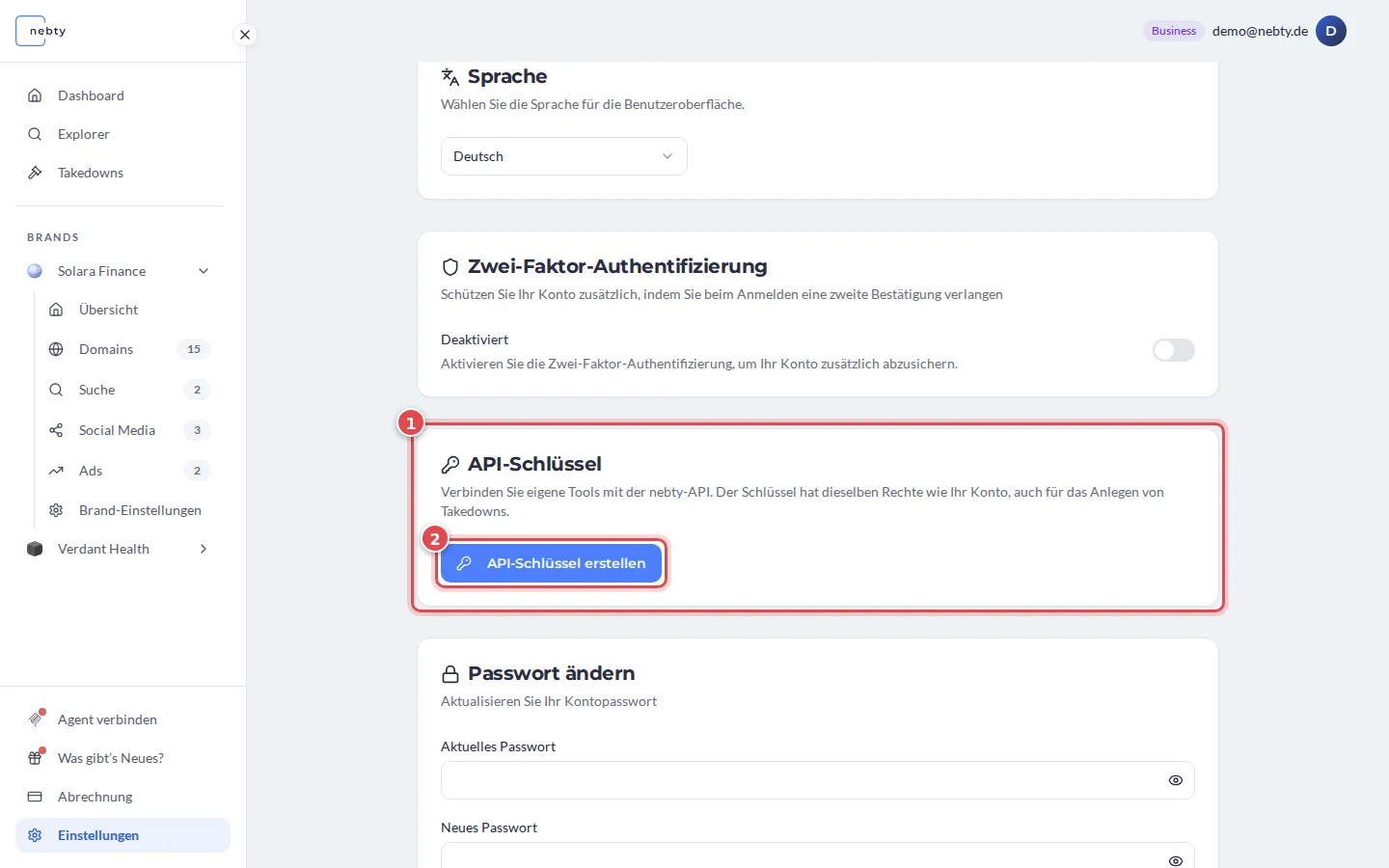Screen dimensions: 1389x868
Task: Open Agent verbinden
Action: coord(107,719)
